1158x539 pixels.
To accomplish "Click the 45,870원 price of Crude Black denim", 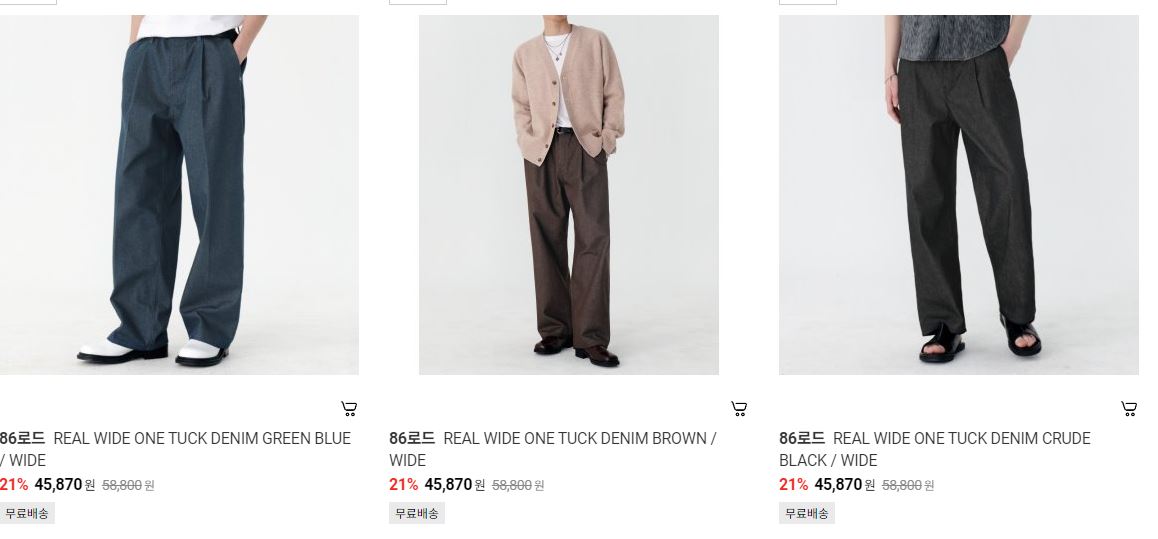I will [x=845, y=485].
